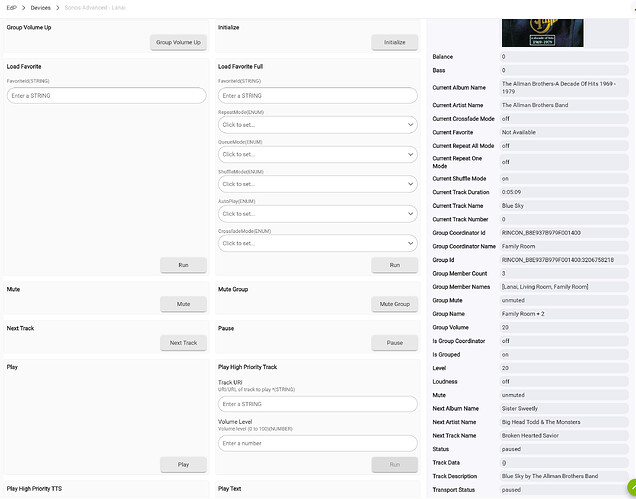Select 'The Allman Brothers Band' artist value
636x499 pixels.
click(x=564, y=105)
